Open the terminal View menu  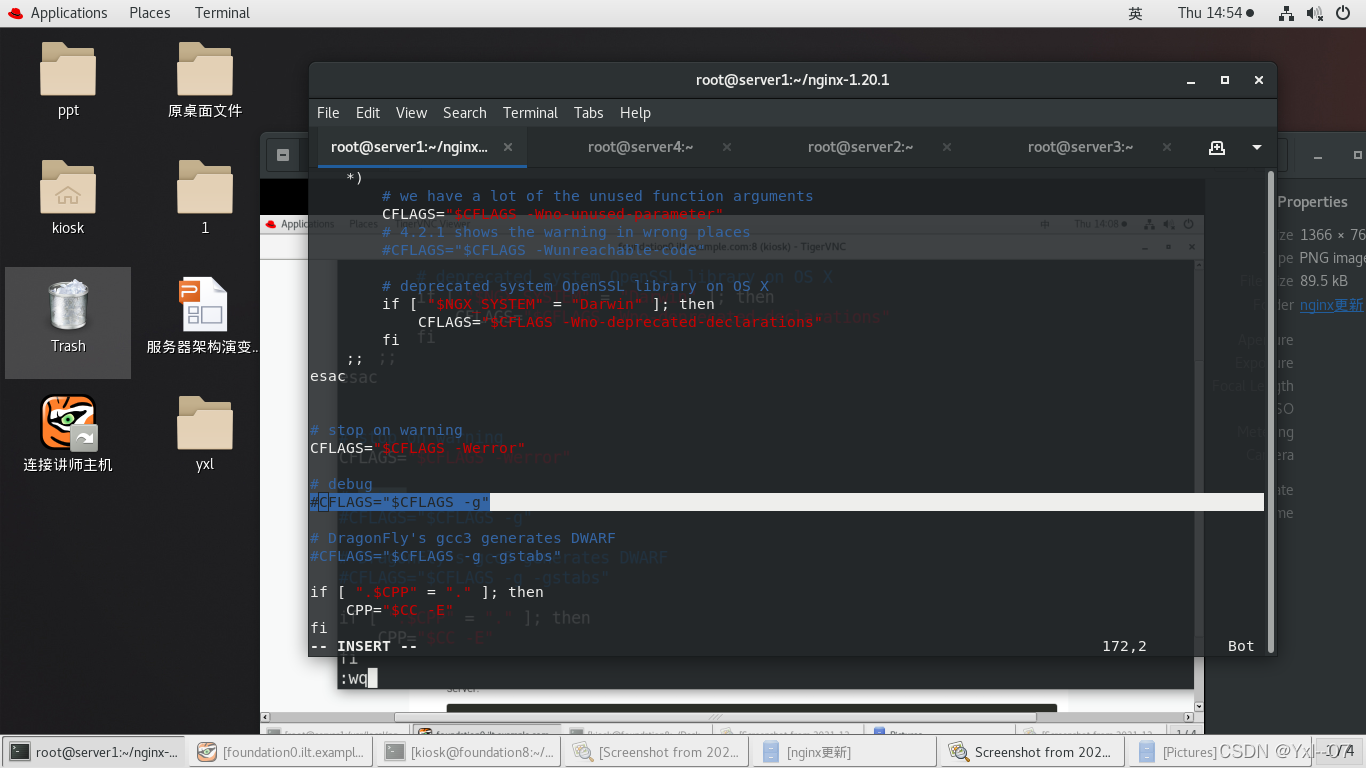click(411, 113)
